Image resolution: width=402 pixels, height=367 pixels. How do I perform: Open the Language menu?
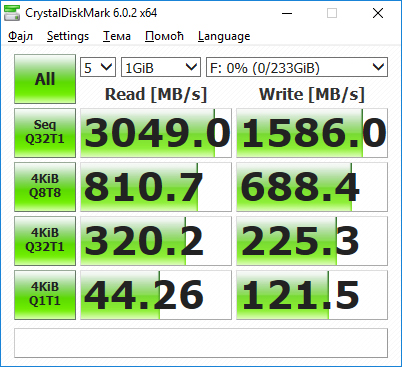(x=224, y=36)
